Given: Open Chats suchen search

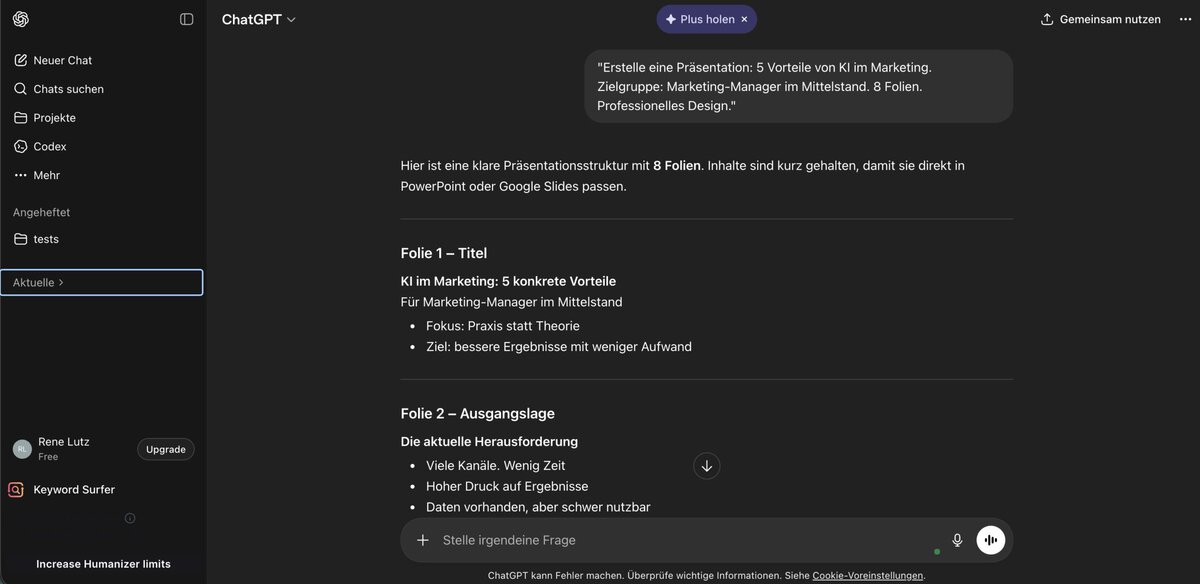Looking at the screenshot, I should pos(68,89).
